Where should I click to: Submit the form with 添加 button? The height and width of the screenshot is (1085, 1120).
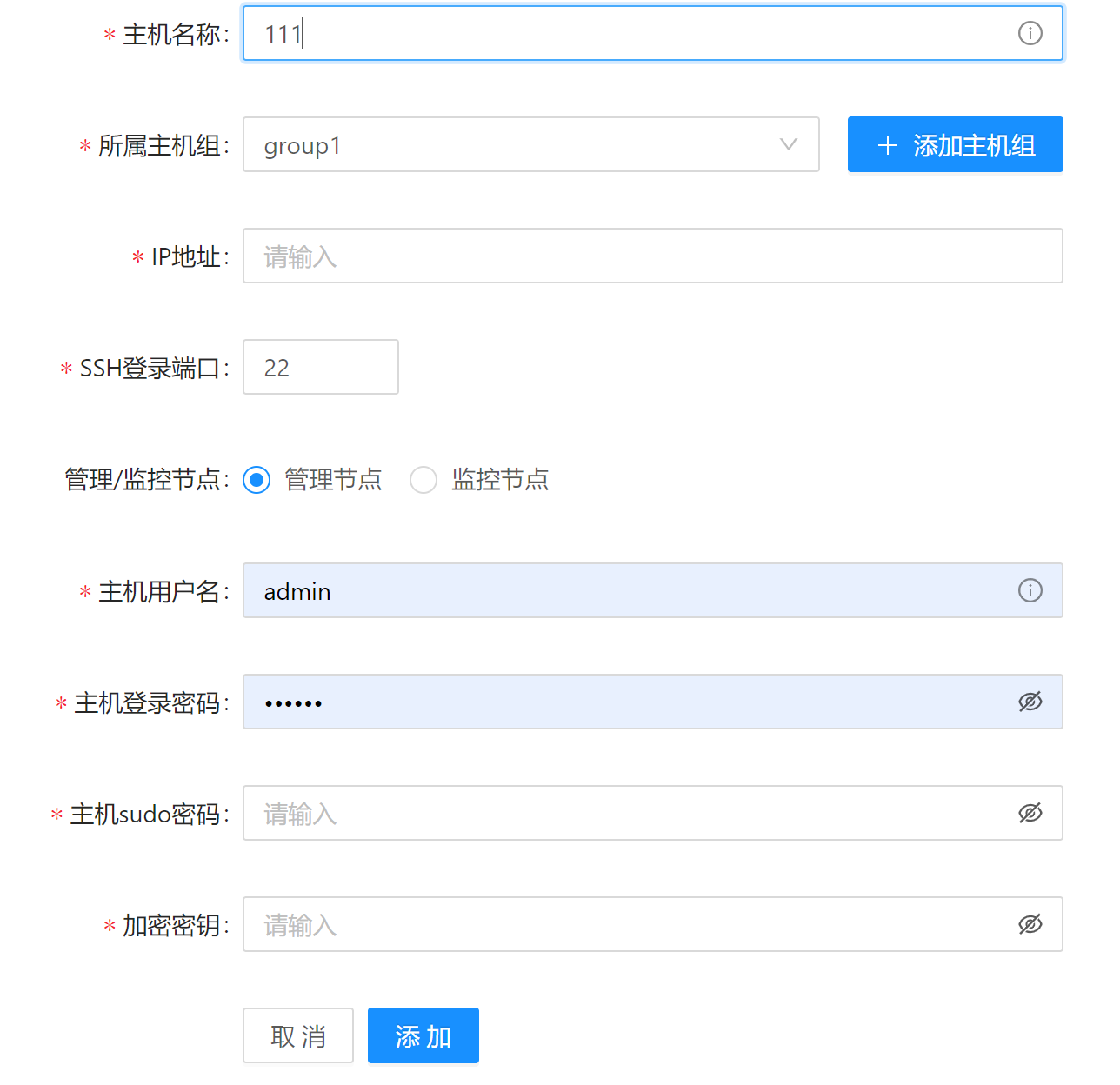click(x=423, y=1035)
